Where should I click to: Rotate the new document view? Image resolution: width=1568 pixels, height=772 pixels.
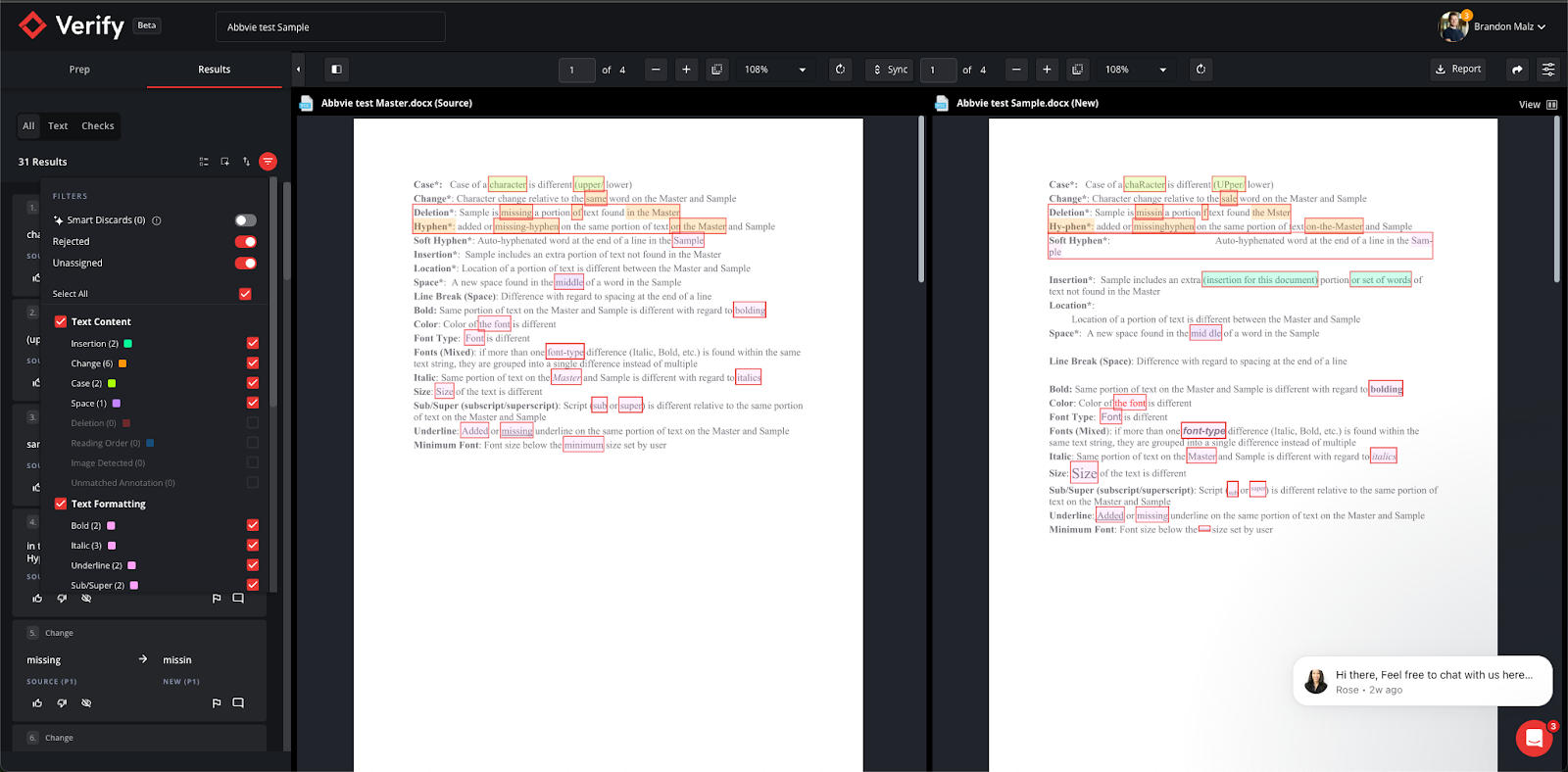click(x=1200, y=70)
